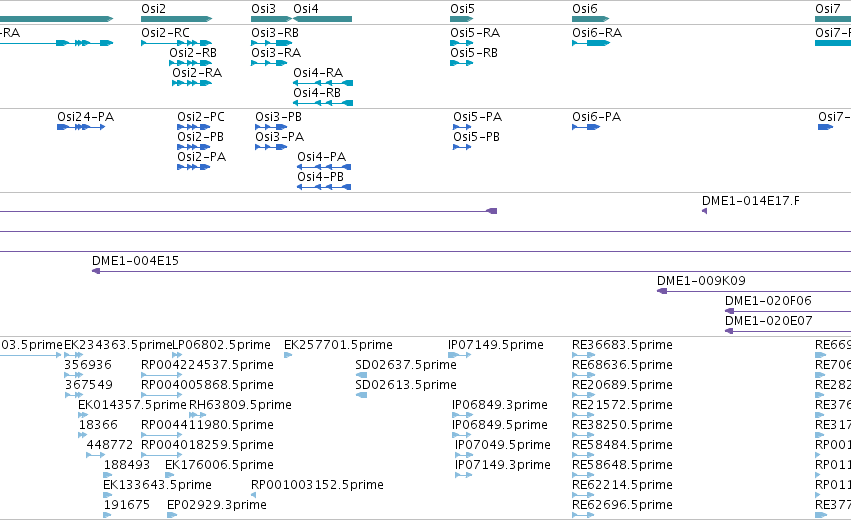Open the RE62696.5prime EST label
The image size is (851, 520).
click(x=622, y=505)
